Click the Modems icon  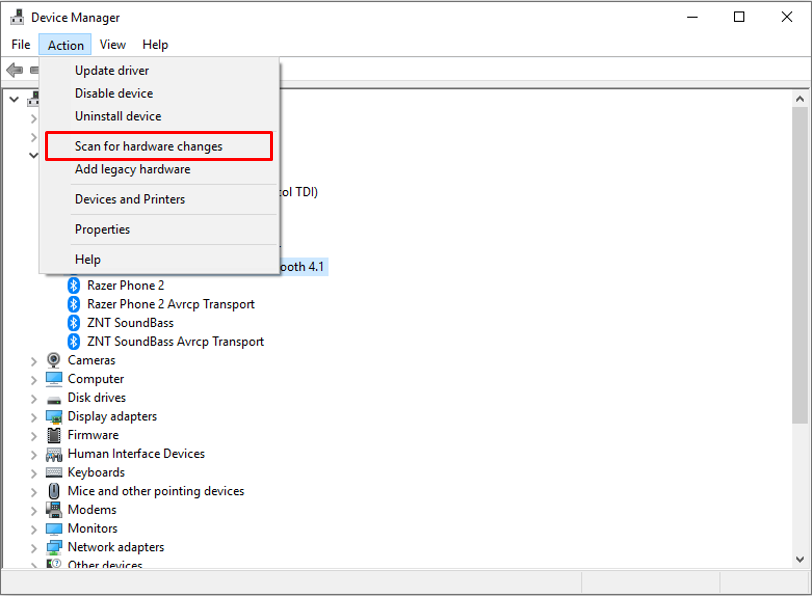53,509
